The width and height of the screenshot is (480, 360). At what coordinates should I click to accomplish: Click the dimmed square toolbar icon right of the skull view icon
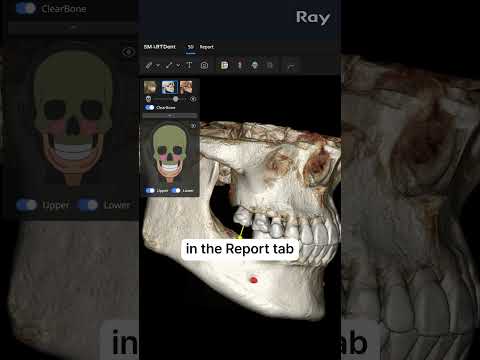(270, 65)
